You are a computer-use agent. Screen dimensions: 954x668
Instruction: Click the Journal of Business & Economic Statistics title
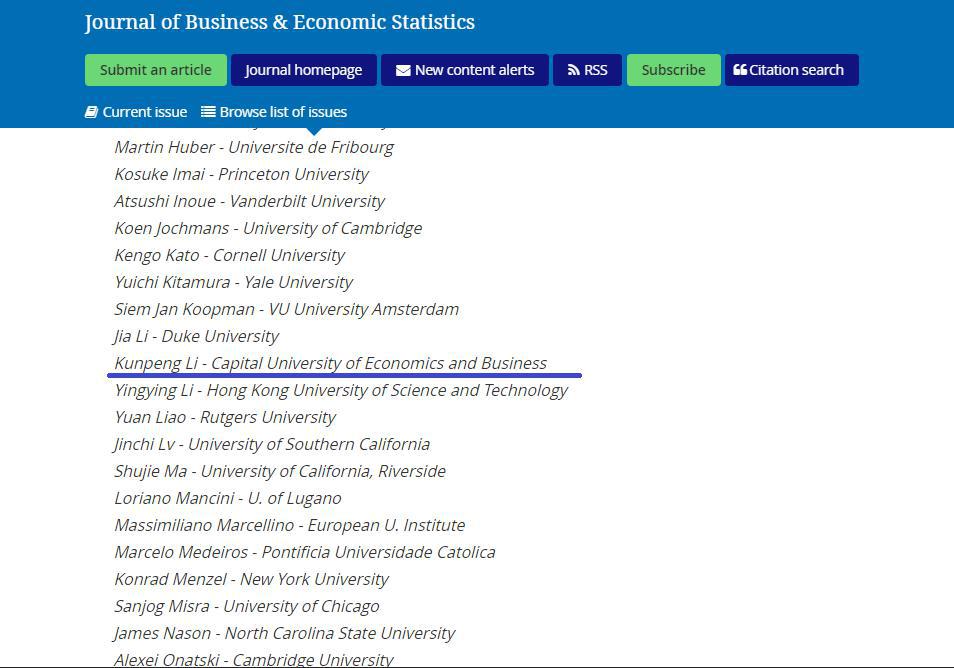click(x=279, y=22)
